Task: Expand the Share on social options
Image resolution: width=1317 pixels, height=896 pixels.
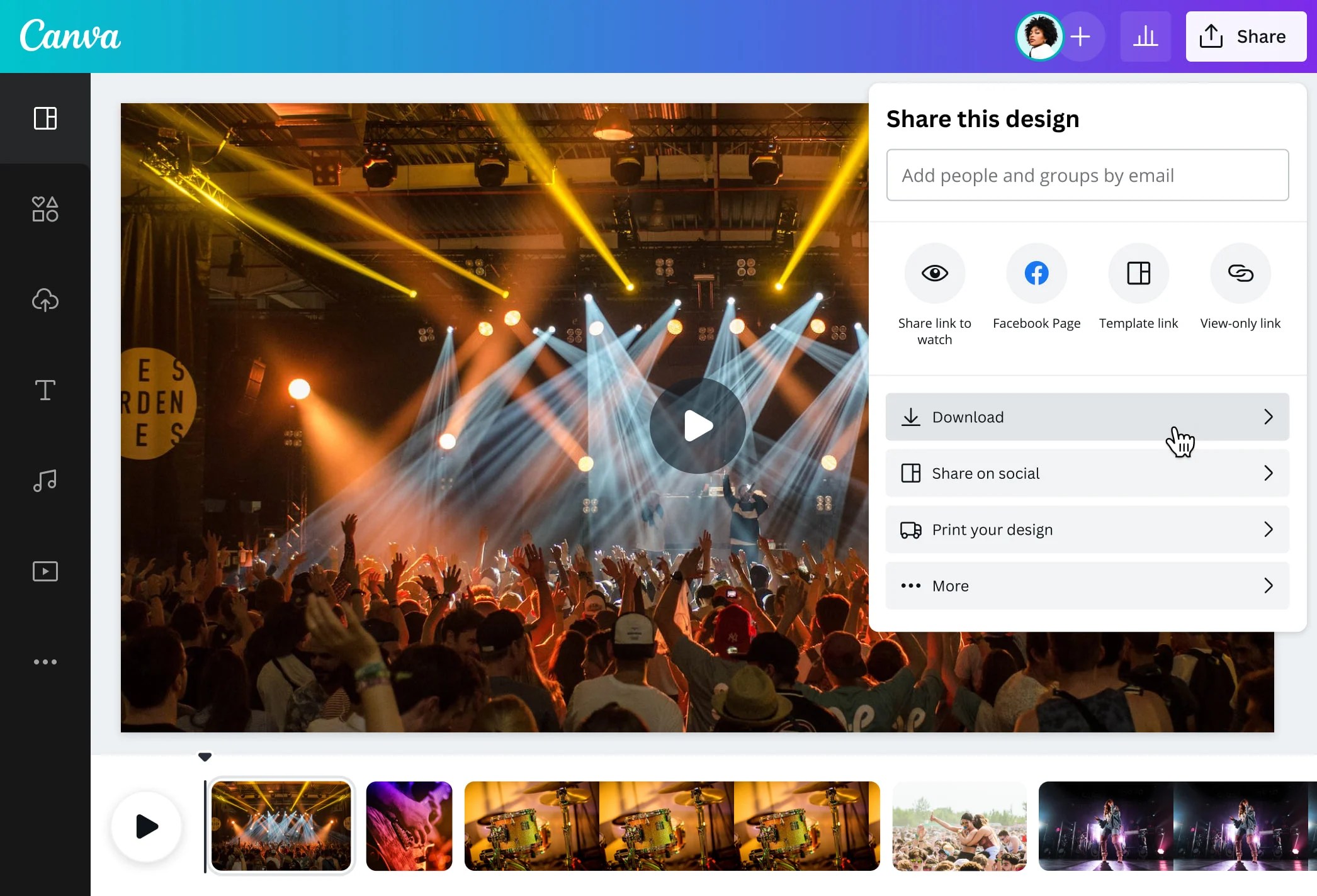Action: click(x=1087, y=473)
